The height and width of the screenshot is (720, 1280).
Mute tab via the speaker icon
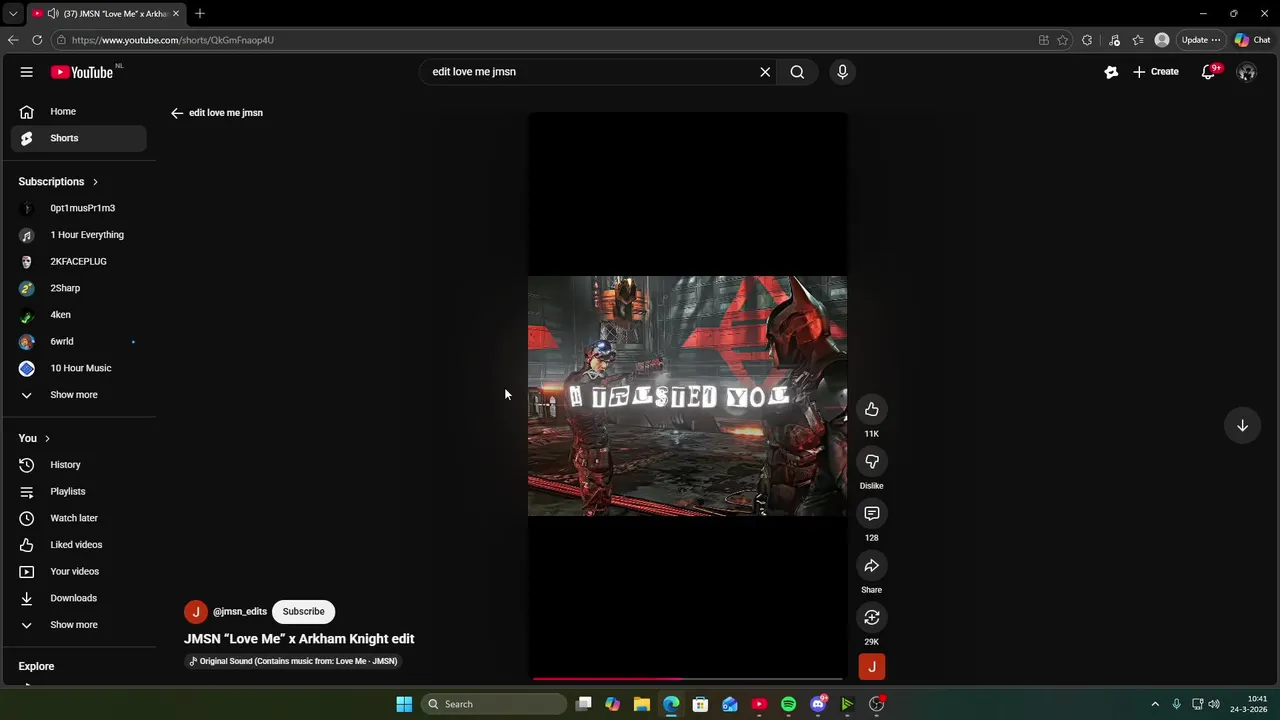point(52,13)
